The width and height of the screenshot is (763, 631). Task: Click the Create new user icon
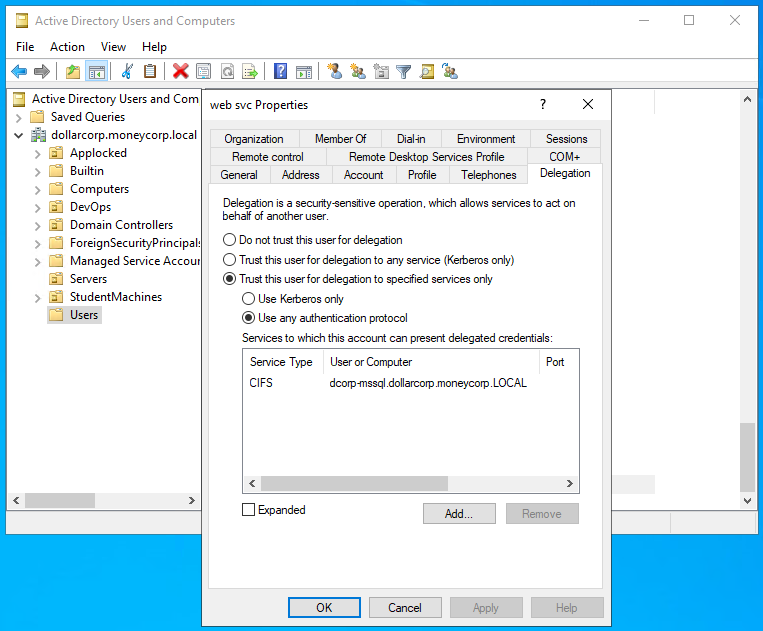coord(334,71)
